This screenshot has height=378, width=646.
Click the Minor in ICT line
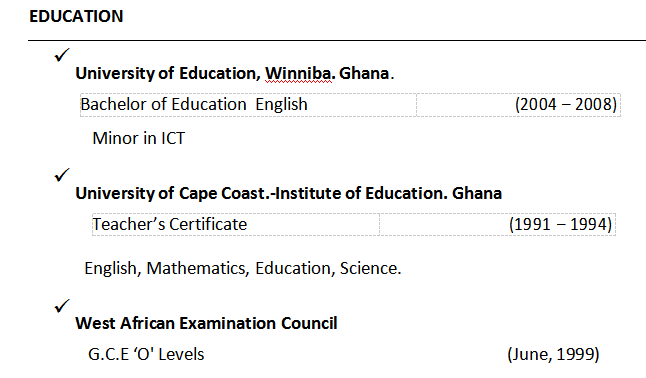pos(139,138)
